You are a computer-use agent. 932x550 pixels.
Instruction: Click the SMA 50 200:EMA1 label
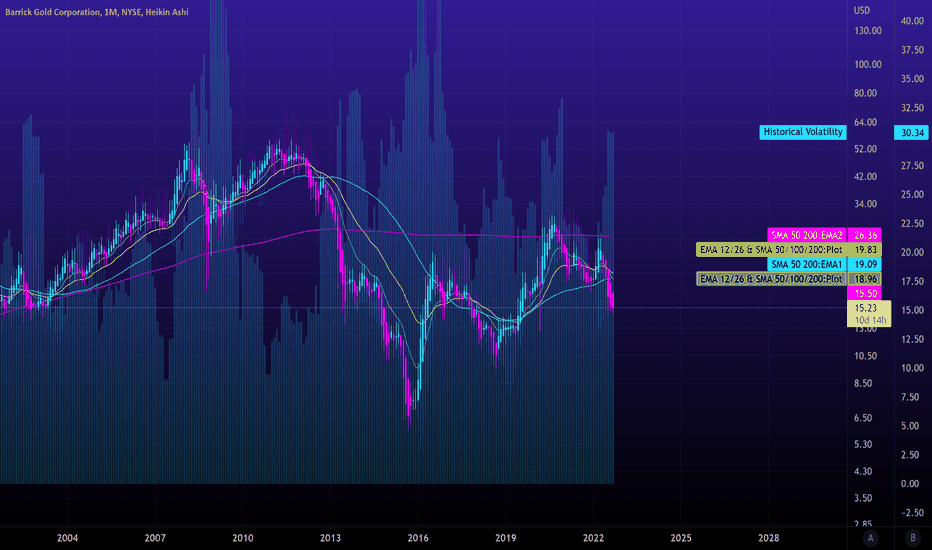(x=807, y=264)
